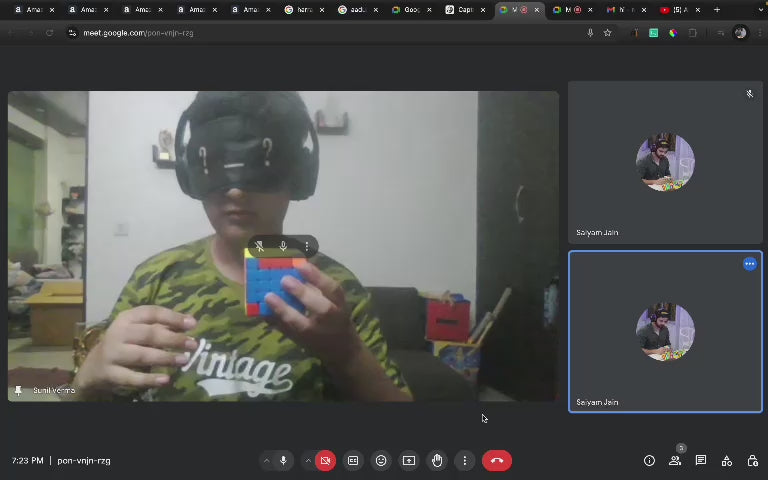Open the emoji reactions panel

coord(381,461)
